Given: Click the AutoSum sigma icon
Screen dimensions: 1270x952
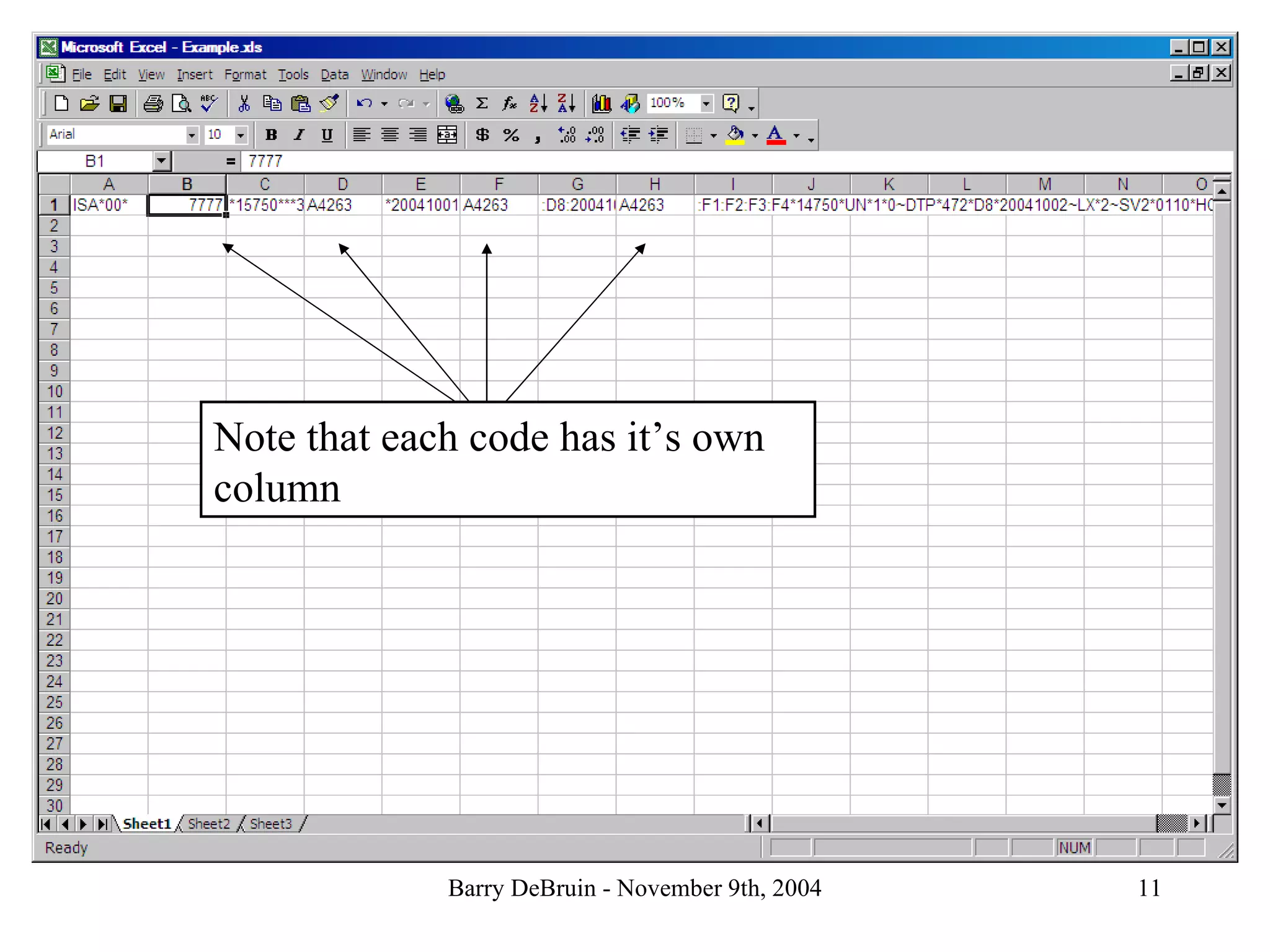Looking at the screenshot, I should [482, 104].
